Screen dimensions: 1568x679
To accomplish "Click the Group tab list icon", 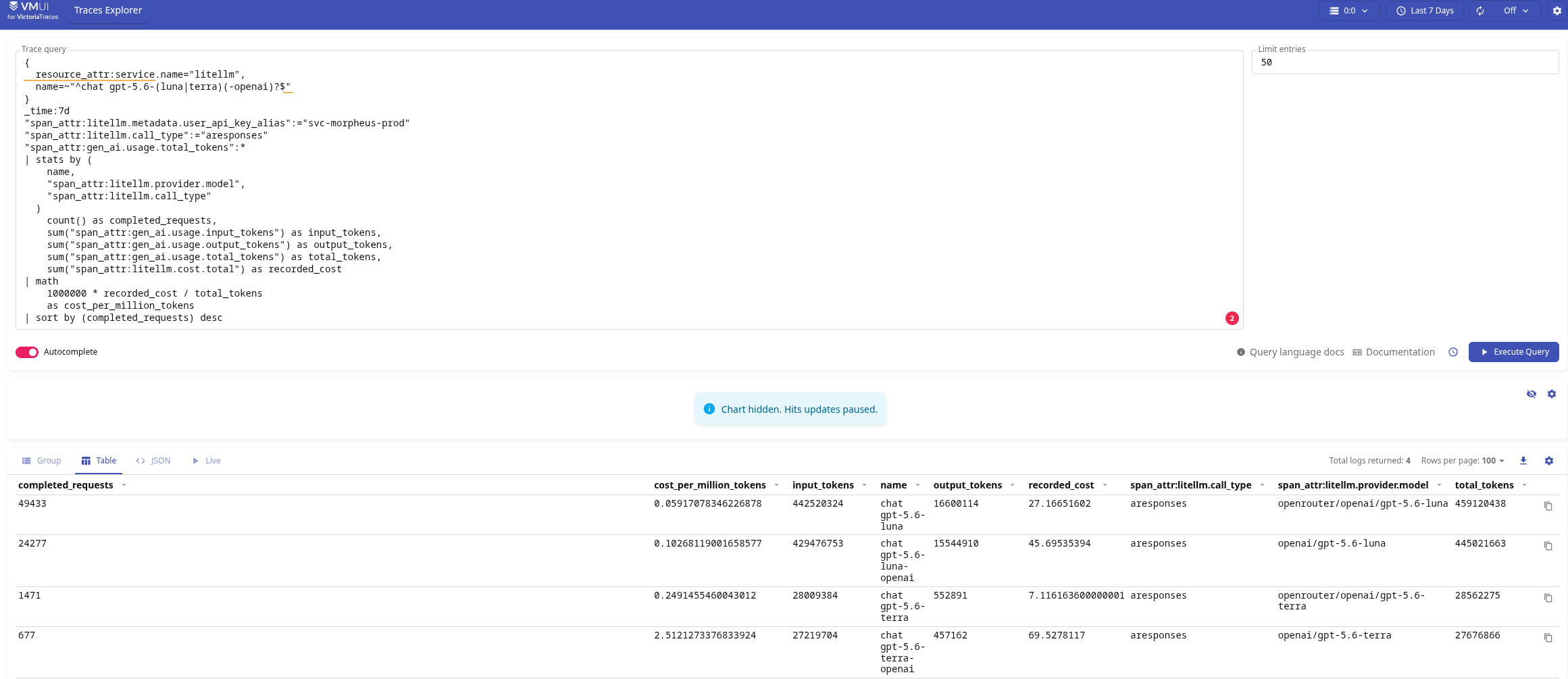I will 26,461.
